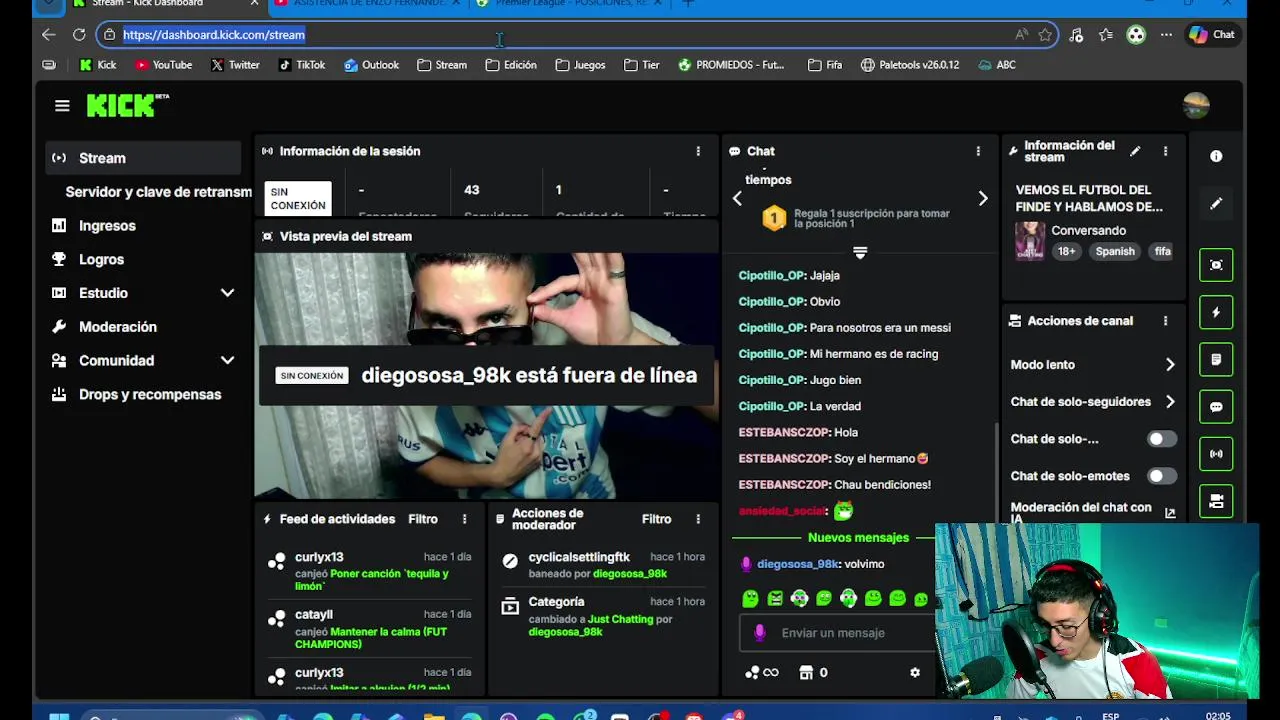Open the Twitter bookmark
This screenshot has height=720, width=1280.
click(x=235, y=65)
